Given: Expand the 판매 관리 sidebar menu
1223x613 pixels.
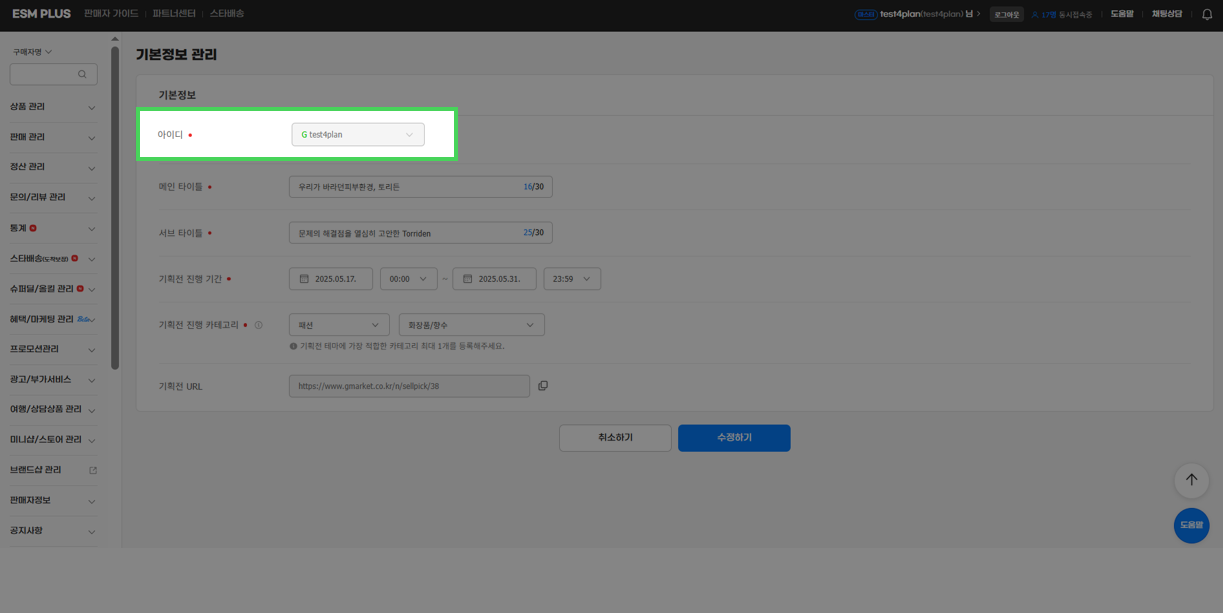Looking at the screenshot, I should pos(53,137).
